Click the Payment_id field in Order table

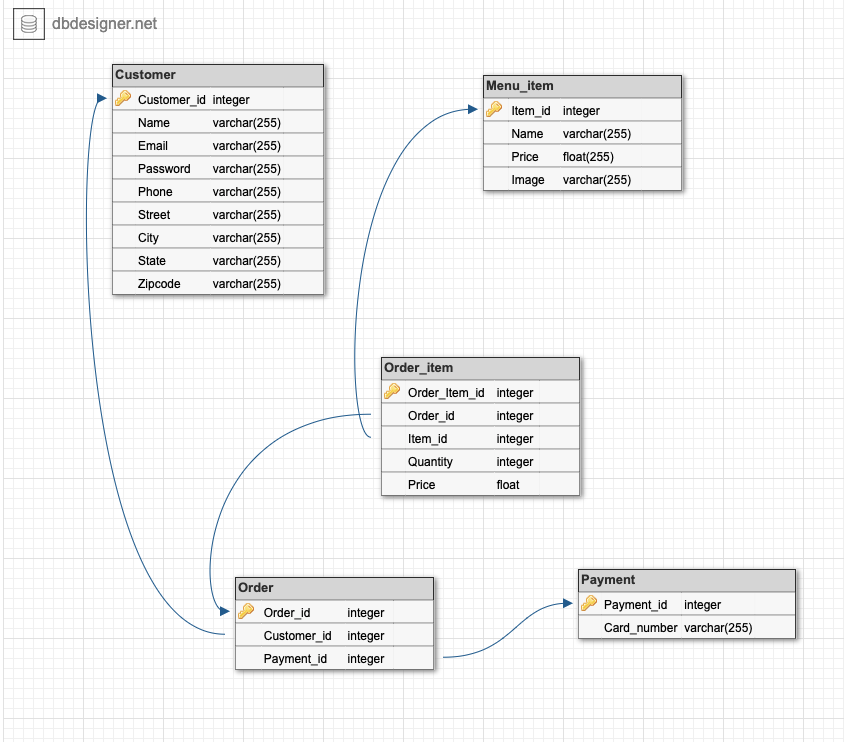click(335, 659)
